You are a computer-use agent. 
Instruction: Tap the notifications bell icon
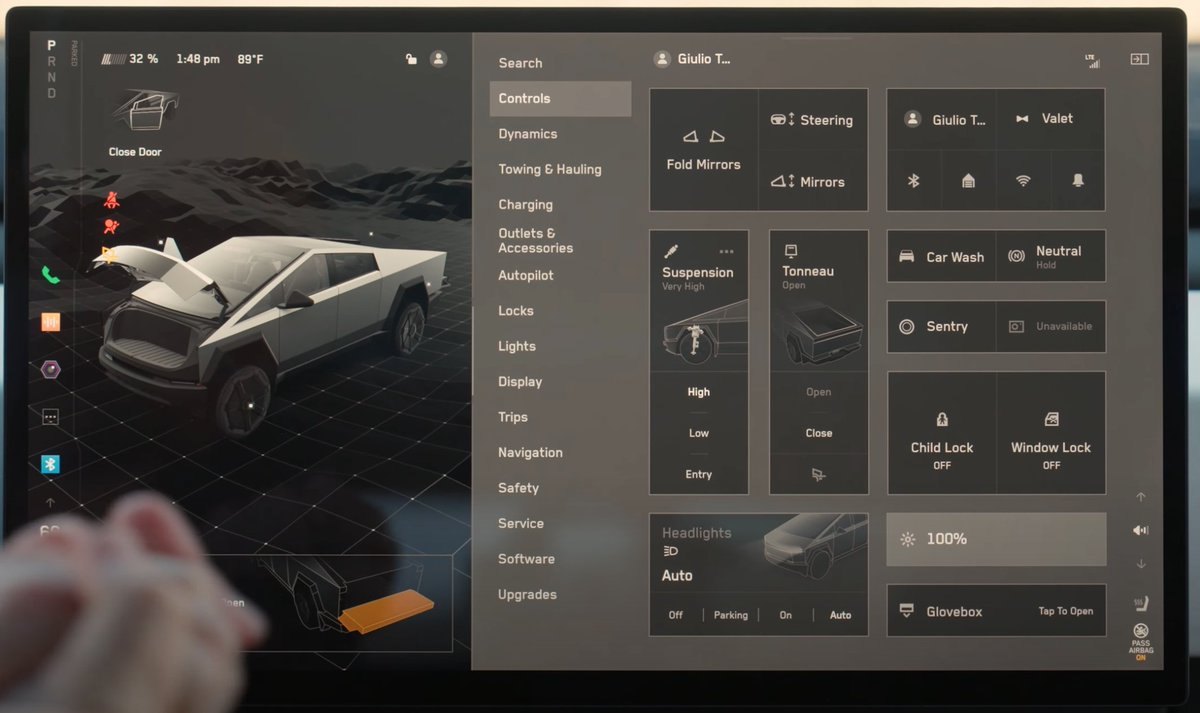click(1078, 181)
